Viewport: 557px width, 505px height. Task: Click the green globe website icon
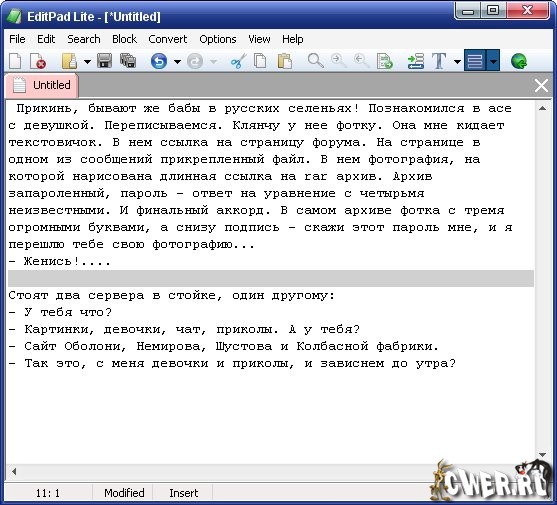pos(519,61)
